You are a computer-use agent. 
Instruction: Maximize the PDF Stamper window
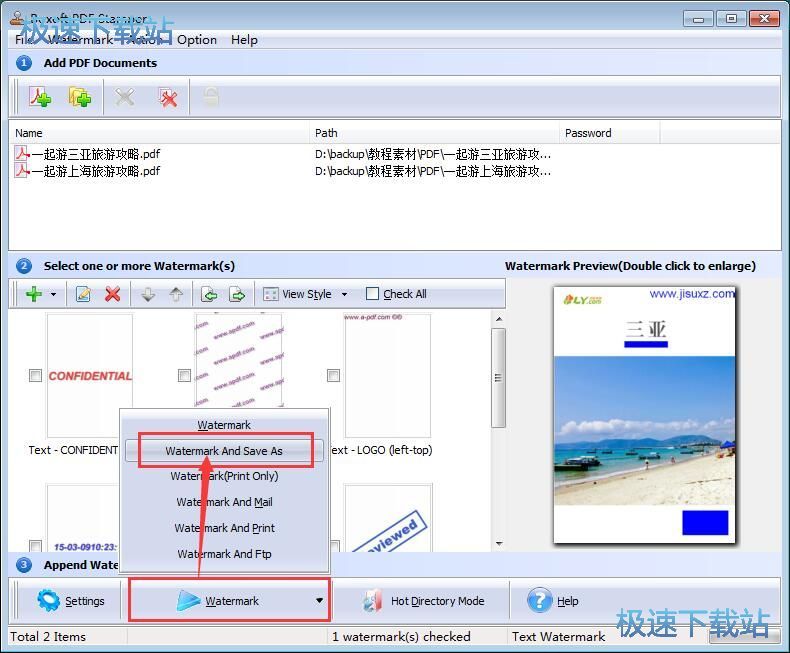point(731,19)
